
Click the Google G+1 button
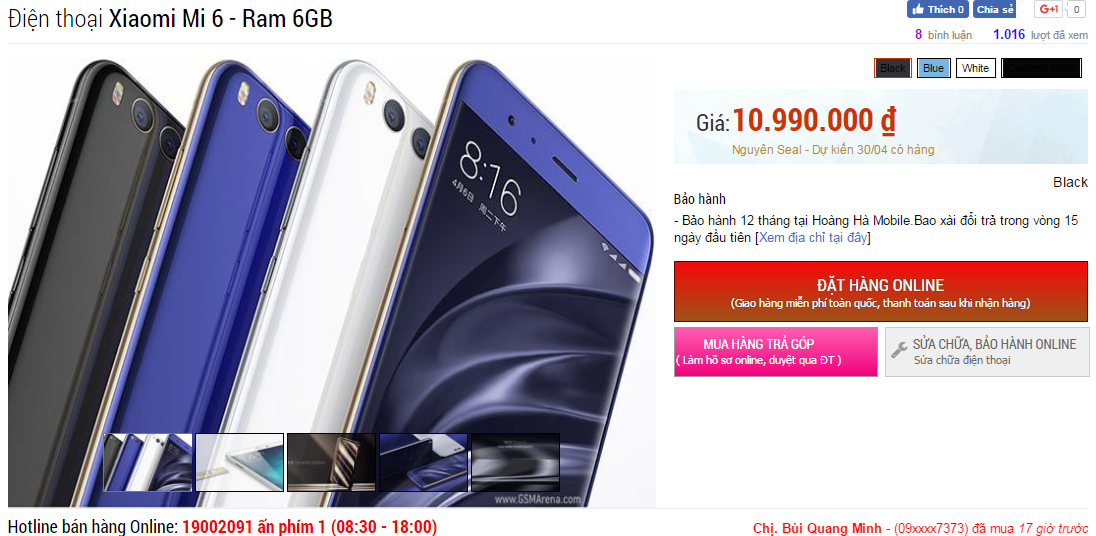point(1048,9)
